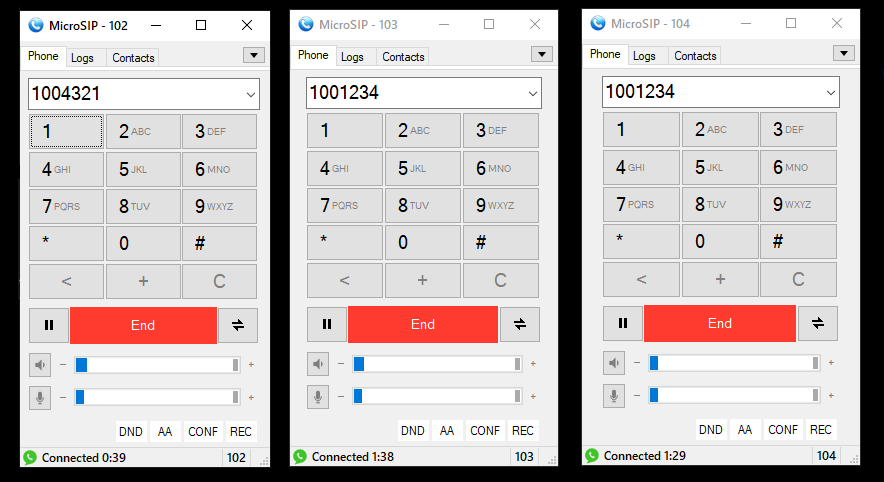Click microphone level slider in MicroSIP 103
Image resolution: width=884 pixels, height=482 pixels.
click(437, 396)
